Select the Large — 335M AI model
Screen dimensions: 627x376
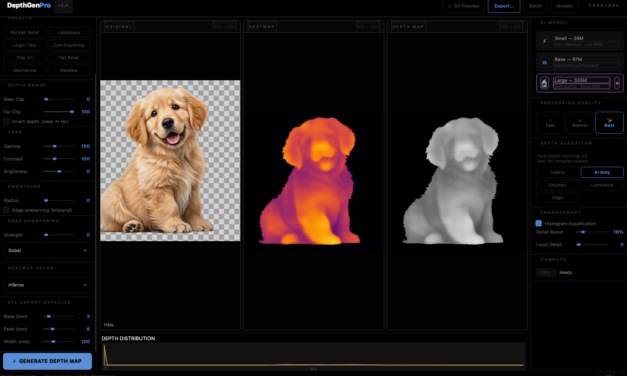click(579, 83)
